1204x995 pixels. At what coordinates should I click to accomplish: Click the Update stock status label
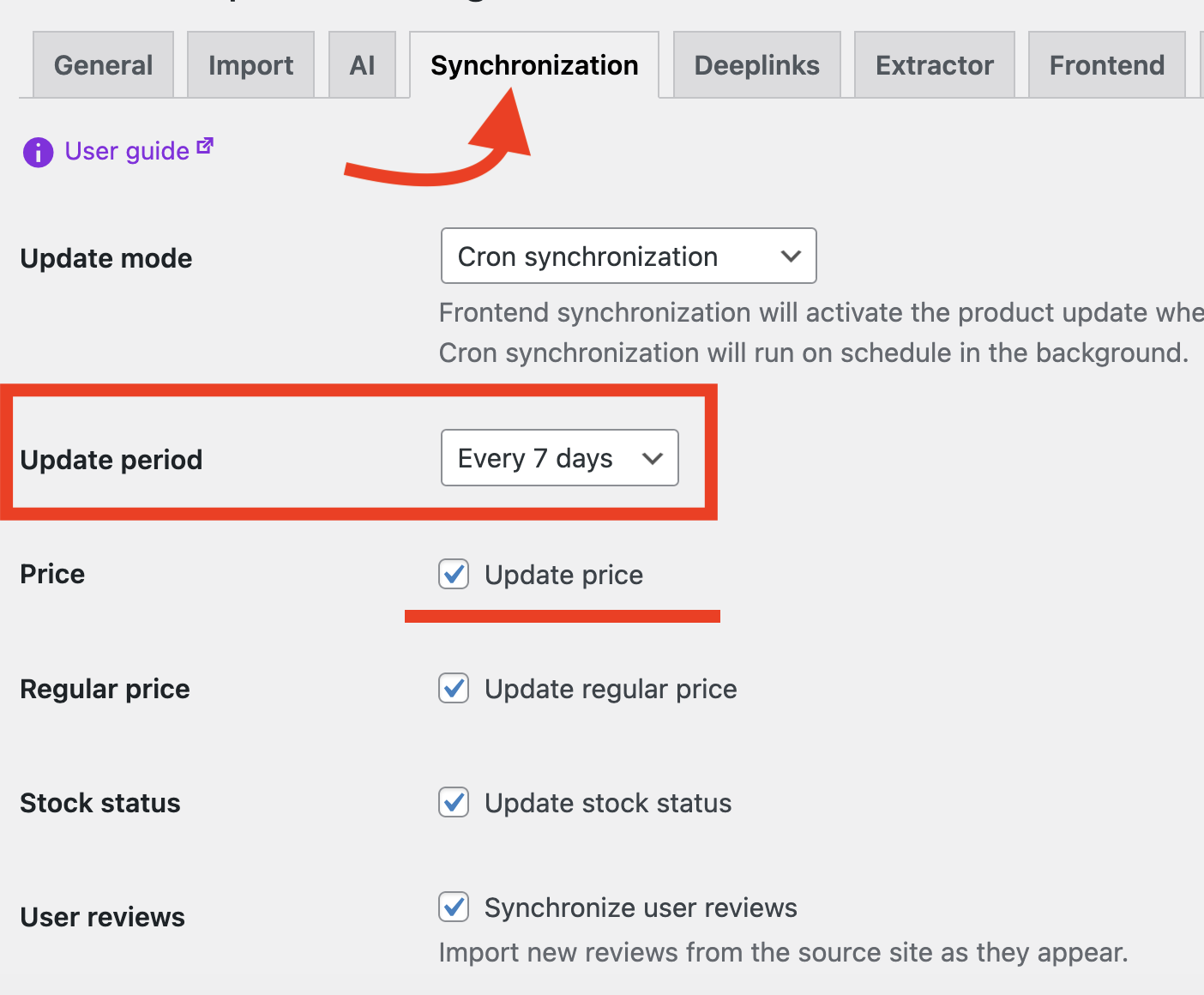pos(608,803)
